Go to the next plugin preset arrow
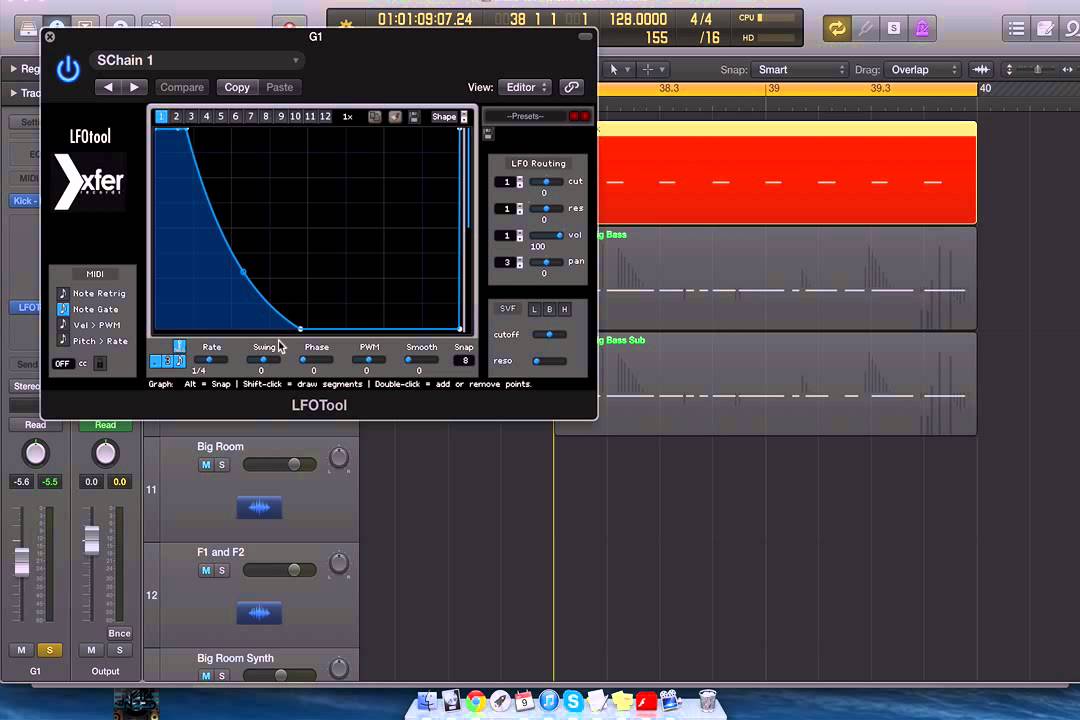 pyautogui.click(x=134, y=87)
